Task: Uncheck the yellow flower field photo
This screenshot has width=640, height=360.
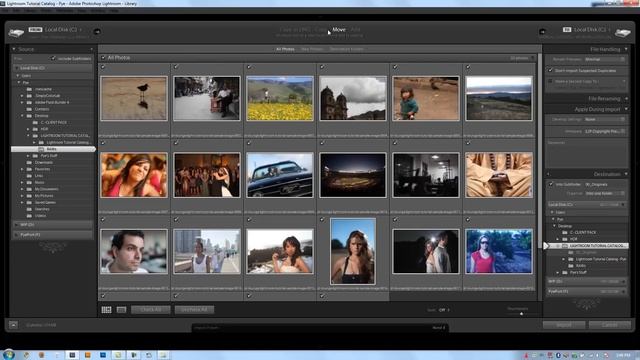Action: tap(249, 67)
